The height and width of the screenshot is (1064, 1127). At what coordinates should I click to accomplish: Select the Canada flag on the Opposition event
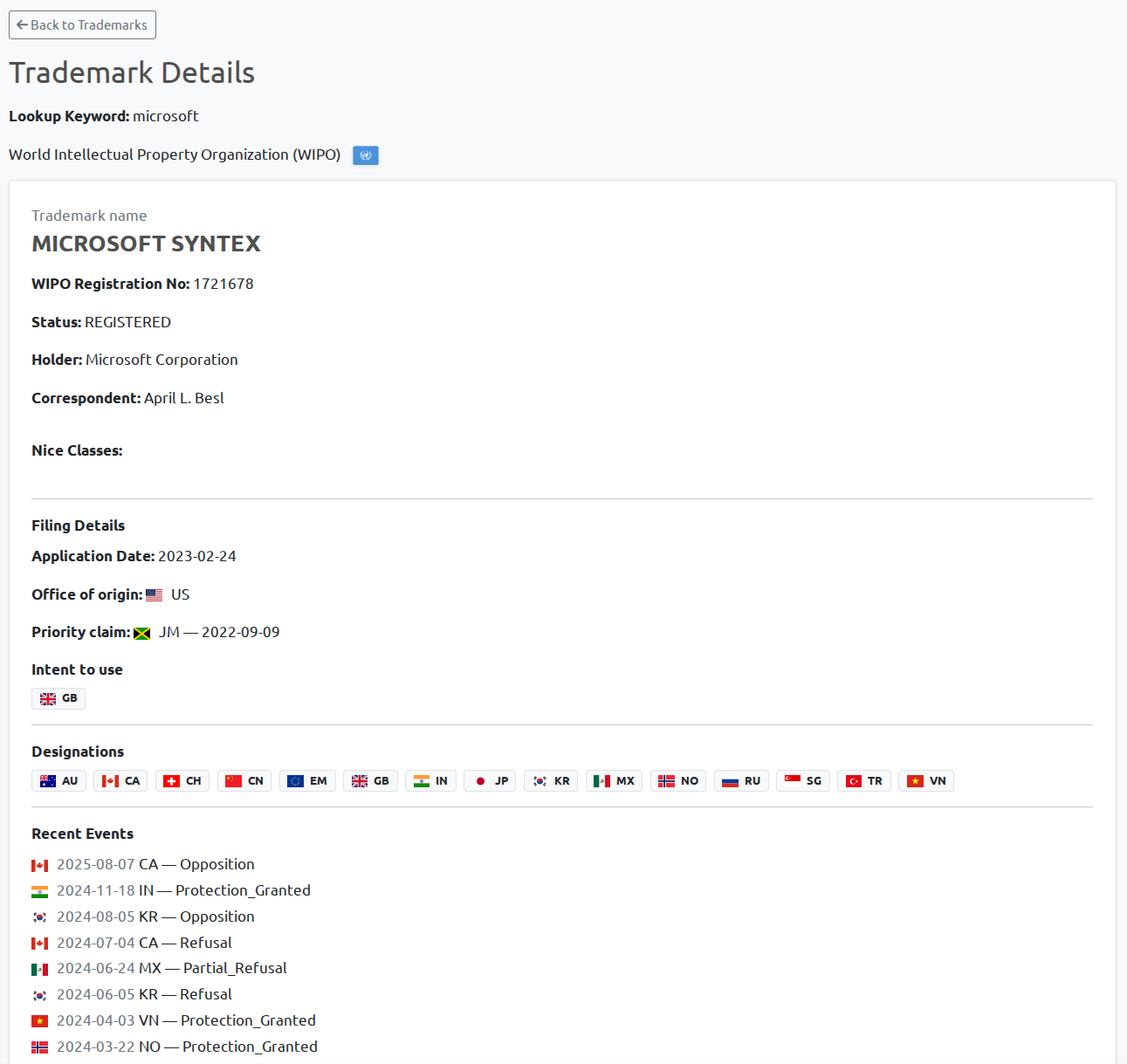(x=39, y=865)
